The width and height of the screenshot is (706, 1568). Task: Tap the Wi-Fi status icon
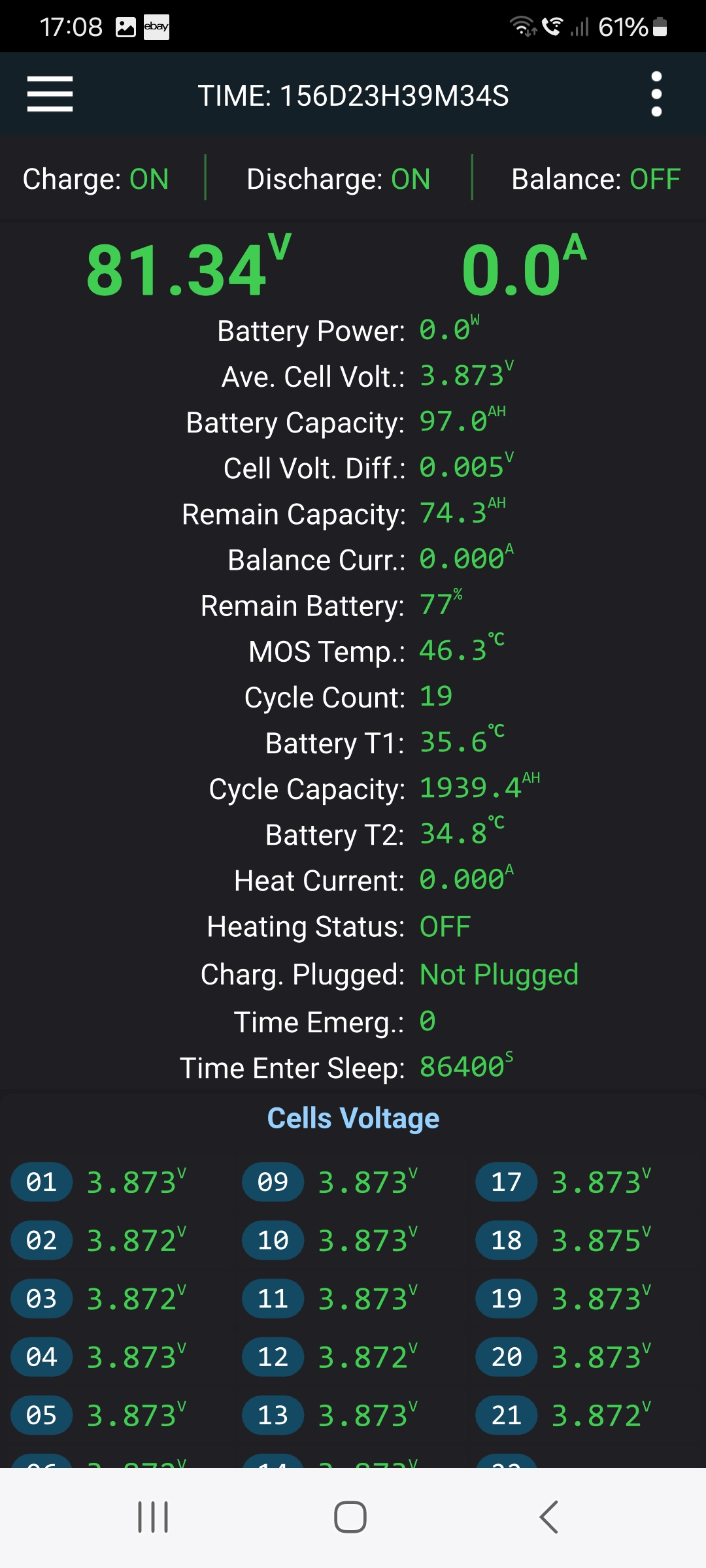(x=522, y=27)
